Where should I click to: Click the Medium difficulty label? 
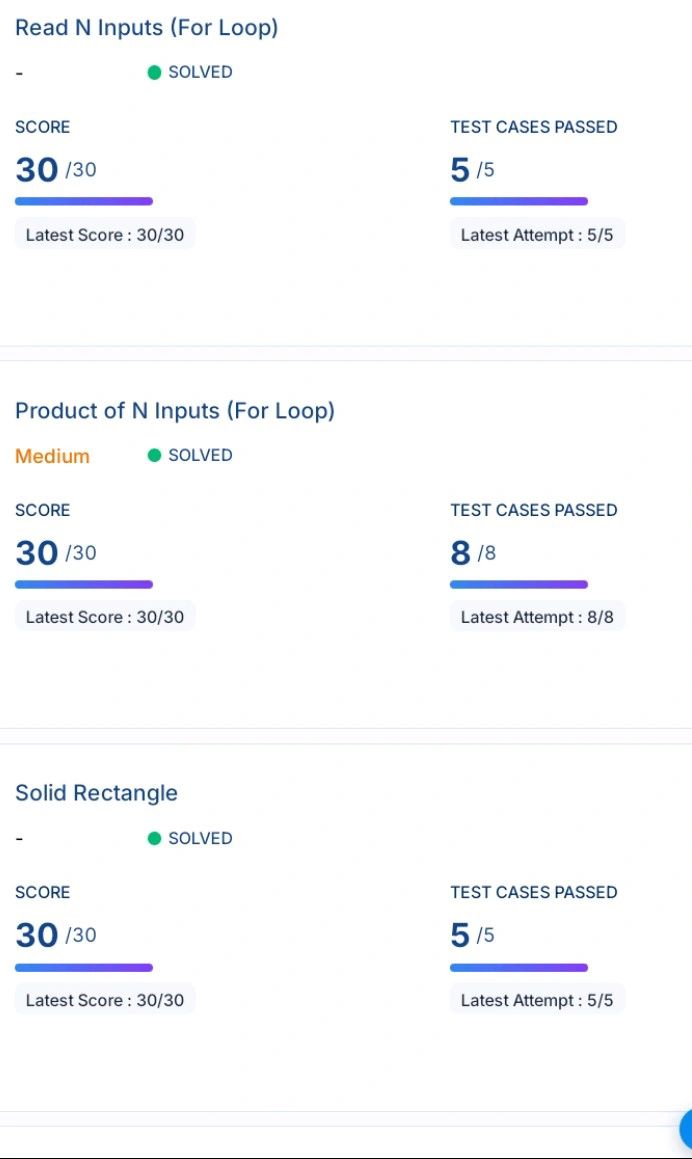coord(52,456)
